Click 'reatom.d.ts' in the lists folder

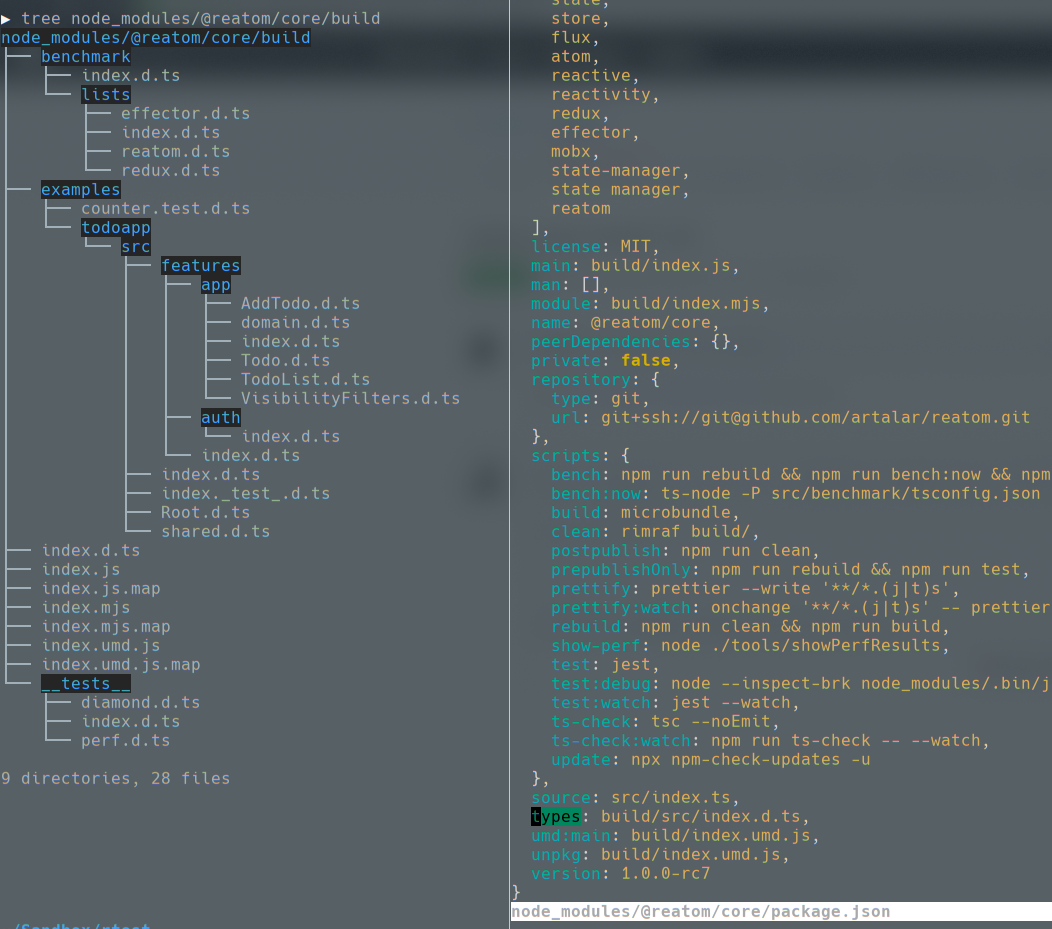(175, 152)
